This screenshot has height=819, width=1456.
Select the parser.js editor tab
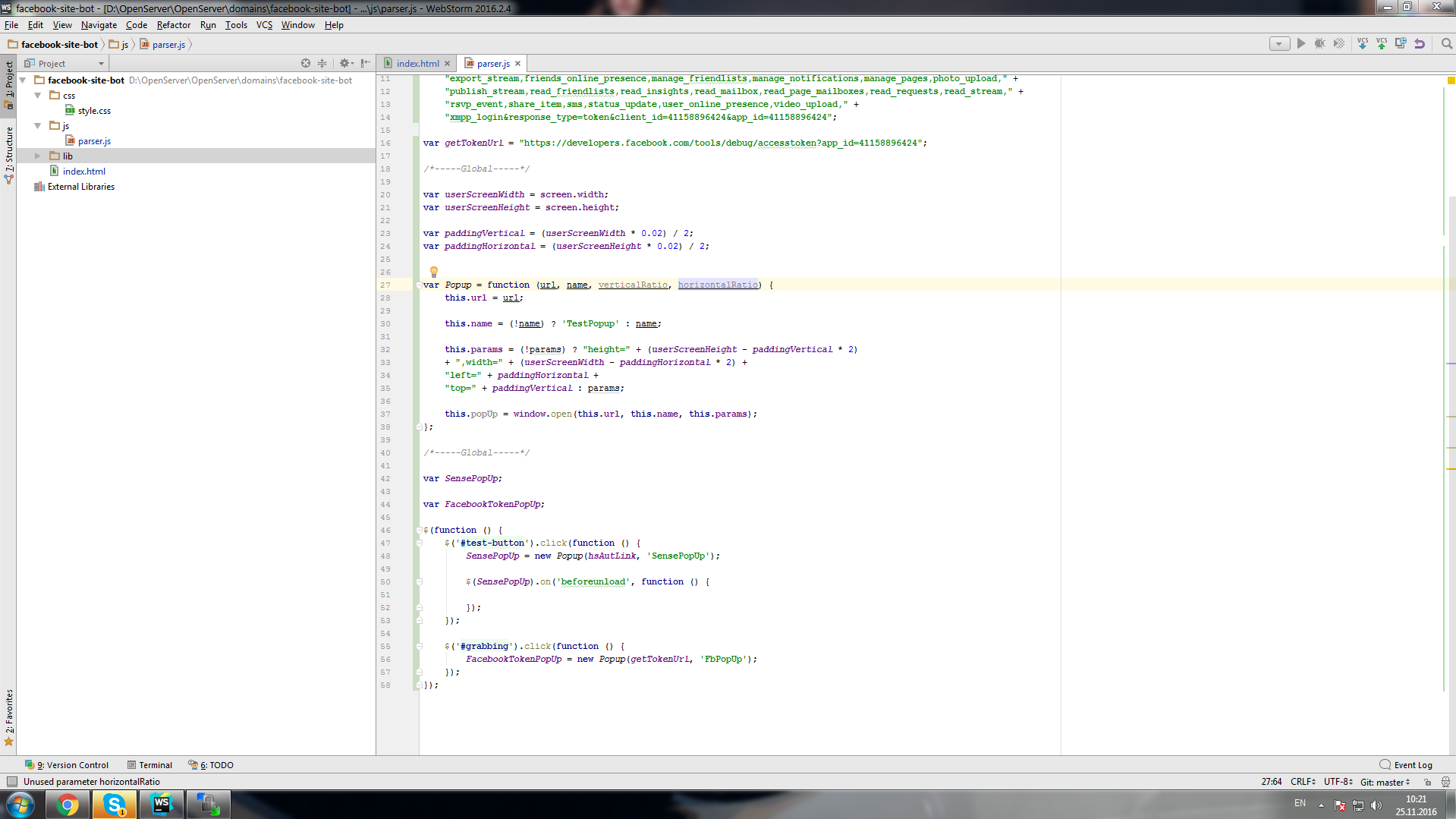click(493, 64)
